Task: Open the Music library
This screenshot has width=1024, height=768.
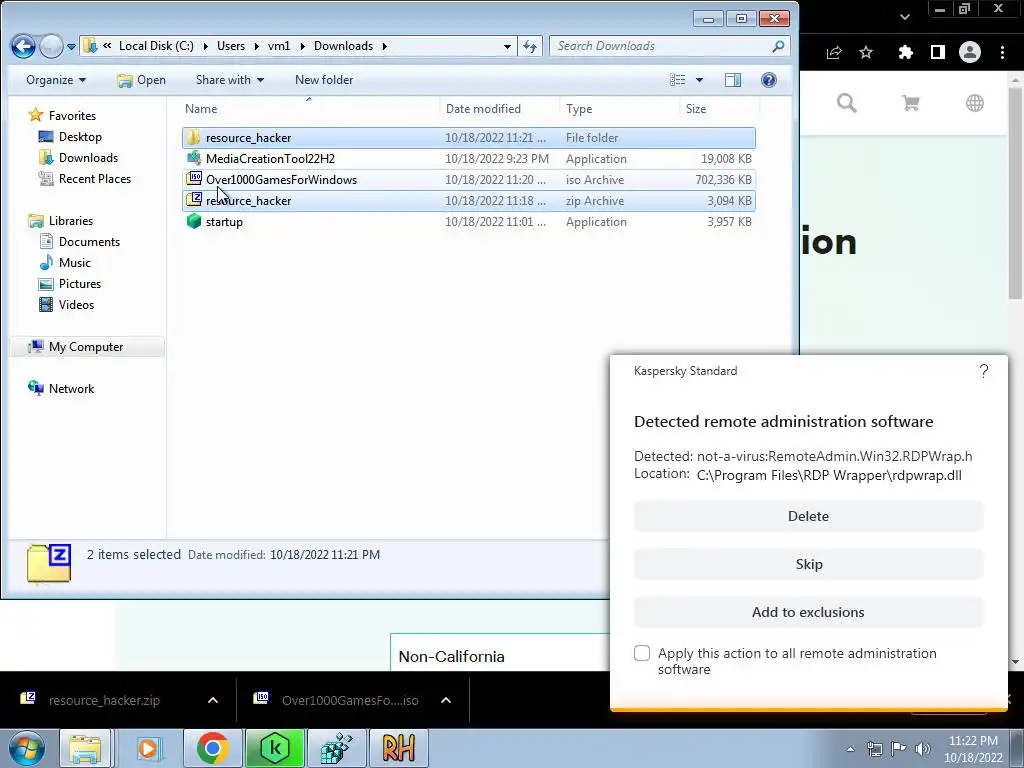Action: pos(65,263)
